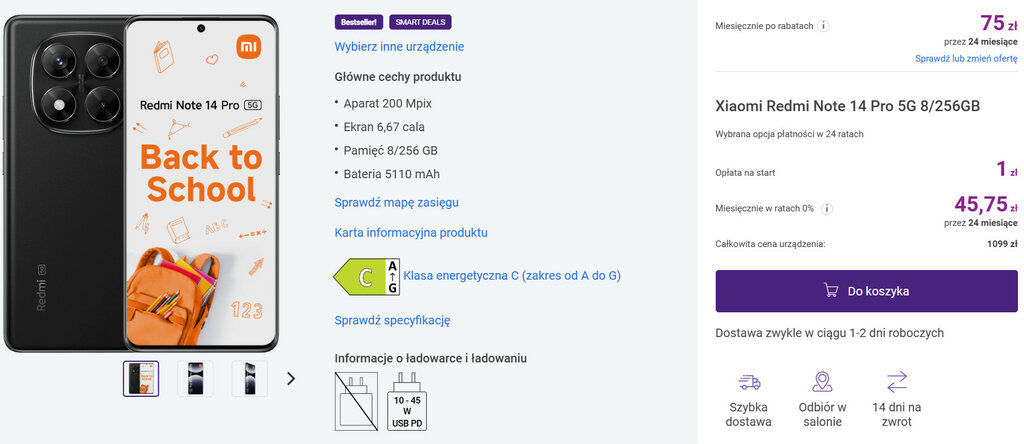Click the Szybka dostawa truck icon

[x=749, y=382]
